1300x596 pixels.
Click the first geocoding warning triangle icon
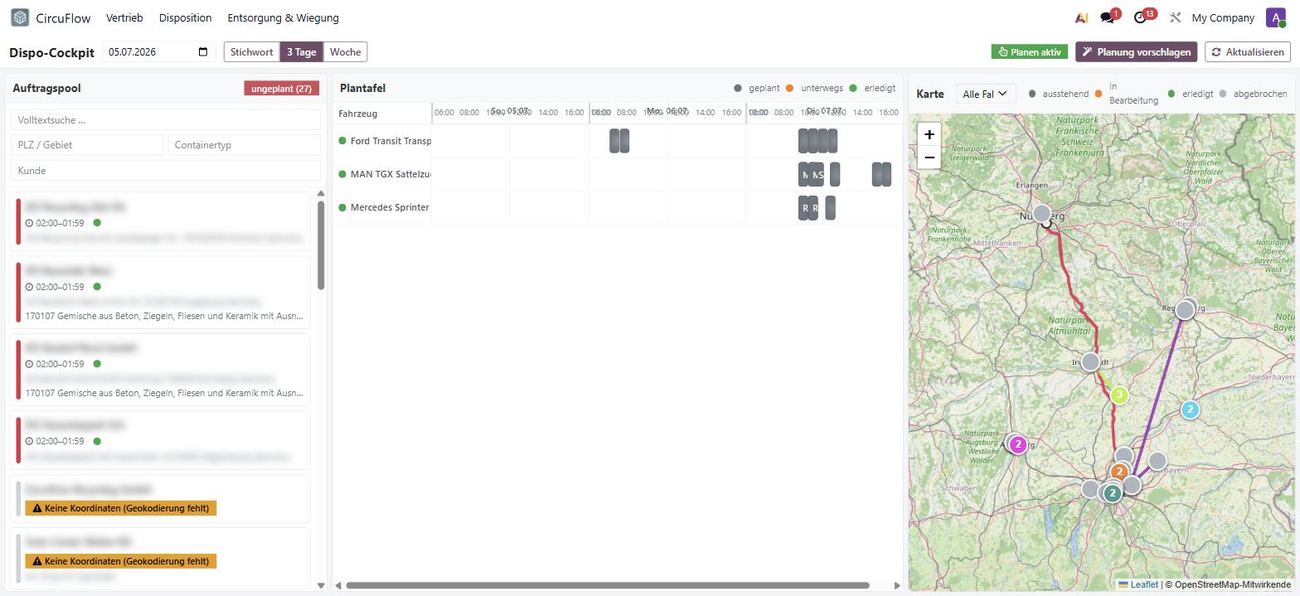[37, 508]
